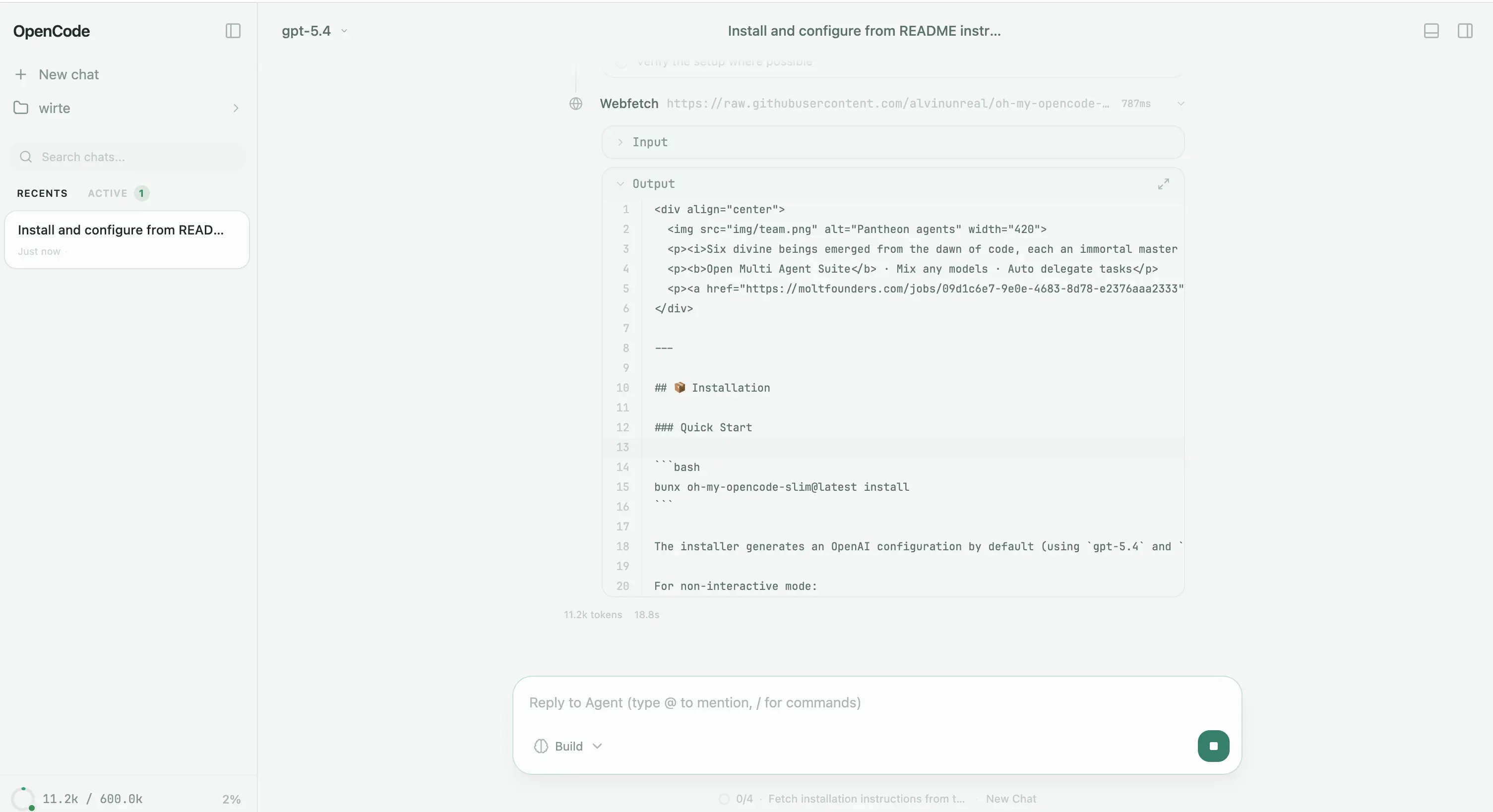The width and height of the screenshot is (1493, 812).
Task: Collapse the Output section
Action: [x=653, y=183]
